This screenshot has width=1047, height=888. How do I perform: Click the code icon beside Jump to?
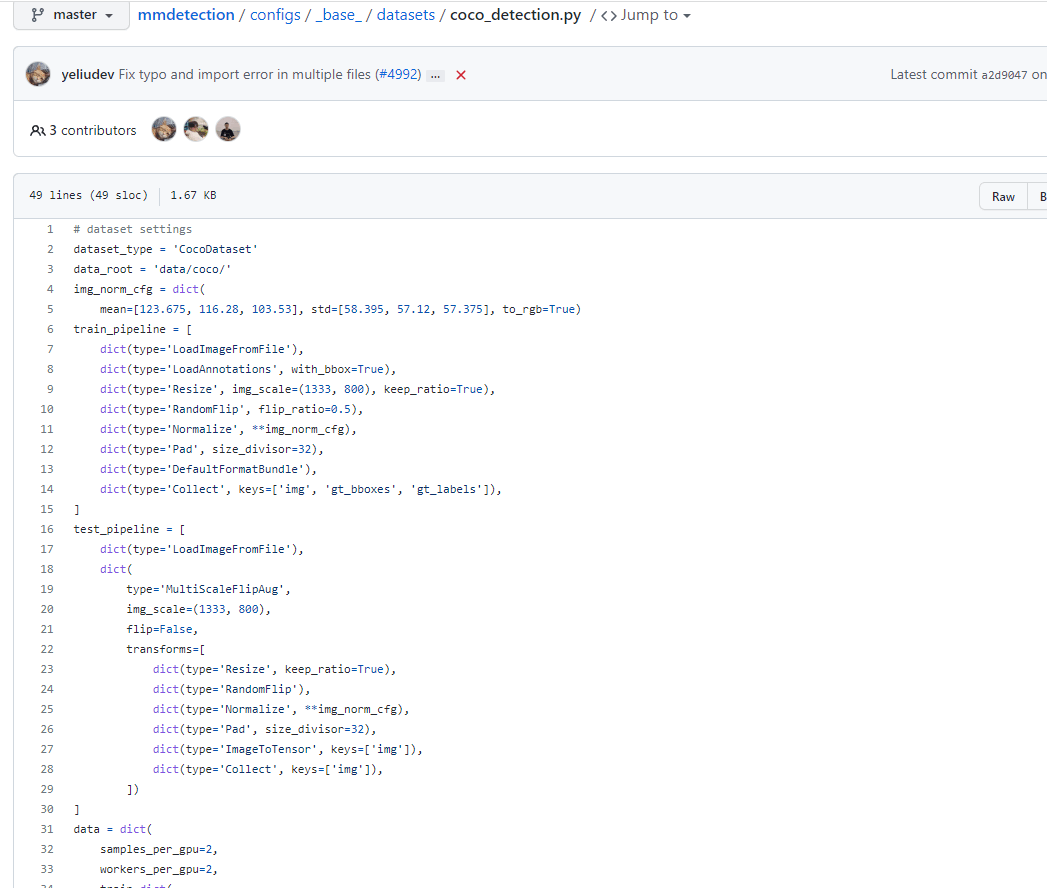(x=610, y=15)
